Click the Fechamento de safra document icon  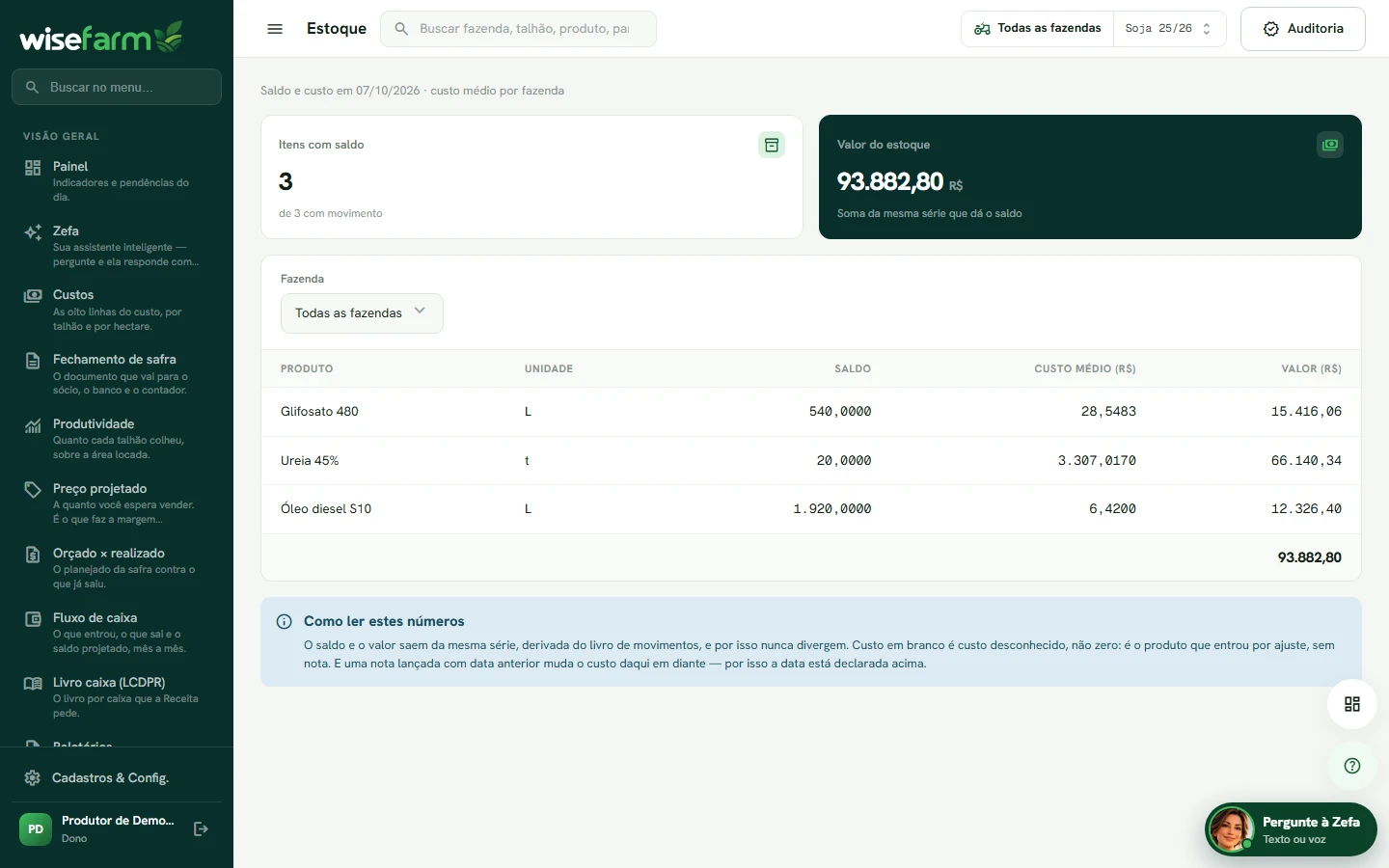click(33, 361)
